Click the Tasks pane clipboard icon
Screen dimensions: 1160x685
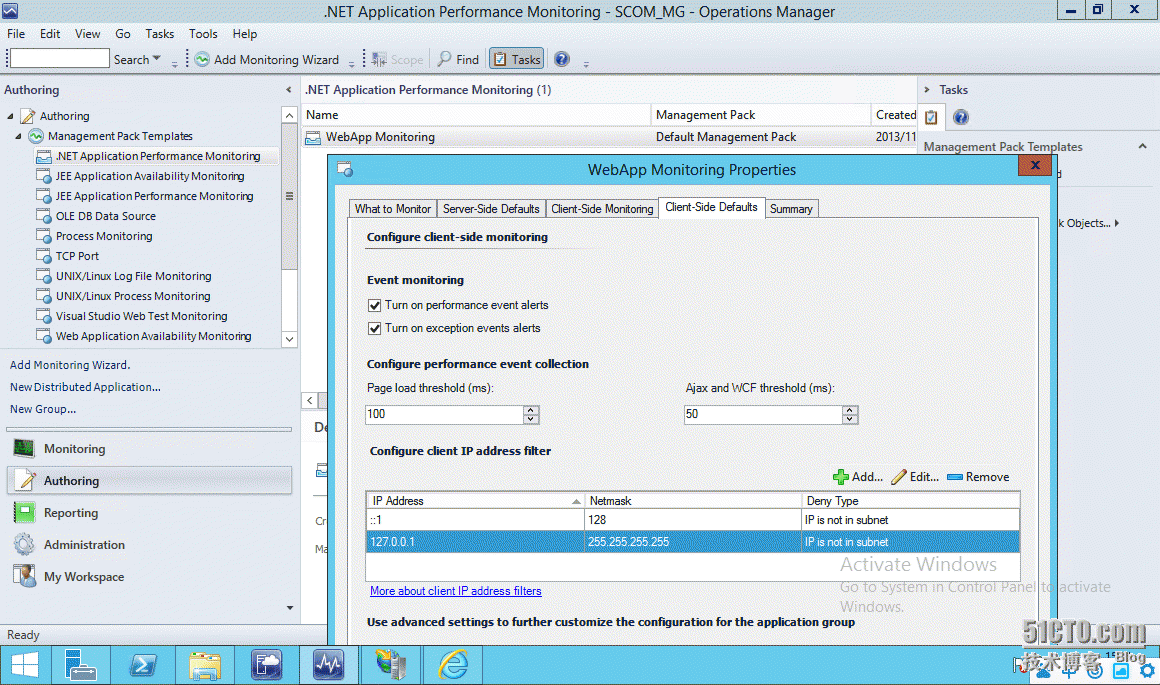tap(931, 117)
